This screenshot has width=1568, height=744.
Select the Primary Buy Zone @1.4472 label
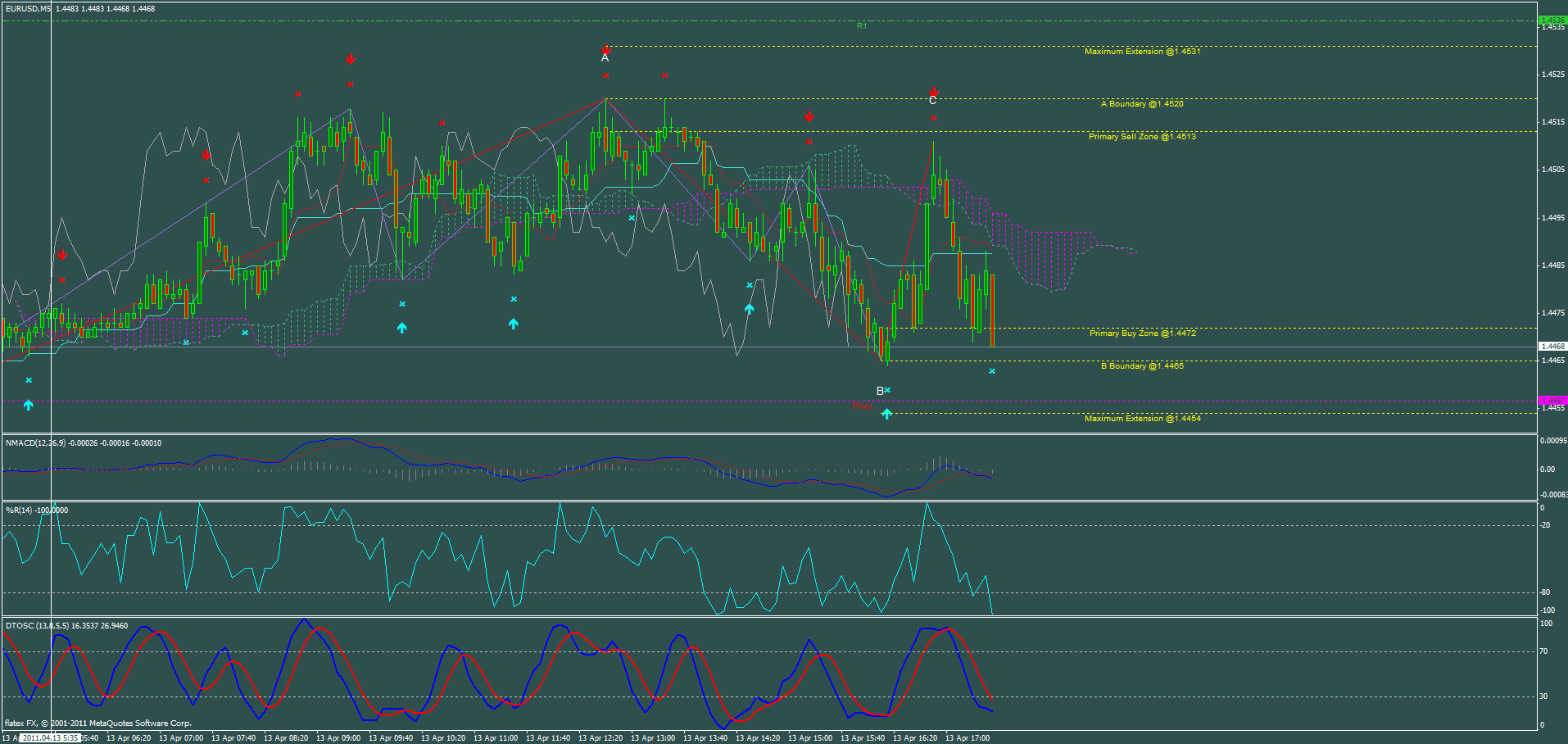pyautogui.click(x=1142, y=333)
